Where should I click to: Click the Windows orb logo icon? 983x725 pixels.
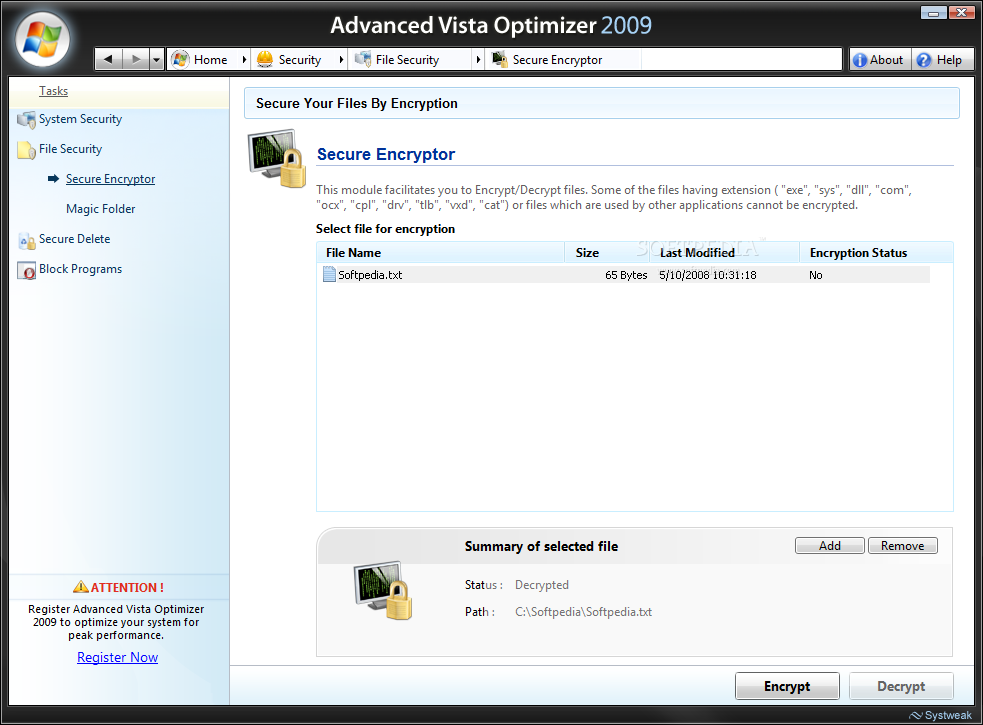click(43, 39)
